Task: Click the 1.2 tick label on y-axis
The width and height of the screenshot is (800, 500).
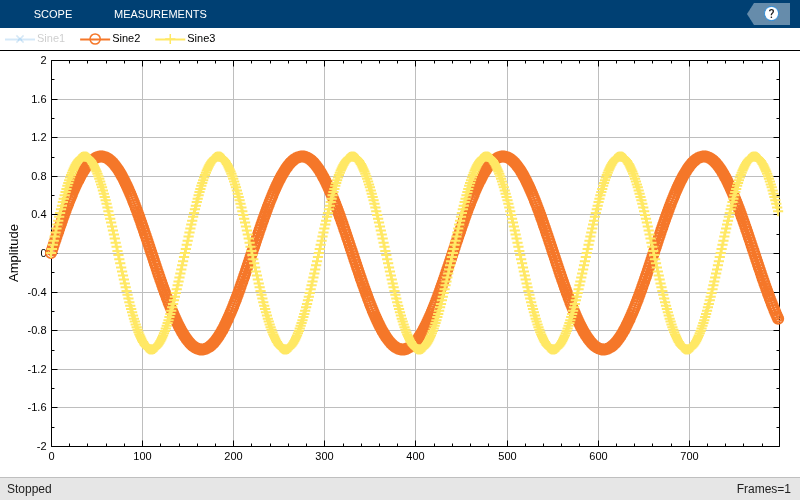Action: pos(39,138)
